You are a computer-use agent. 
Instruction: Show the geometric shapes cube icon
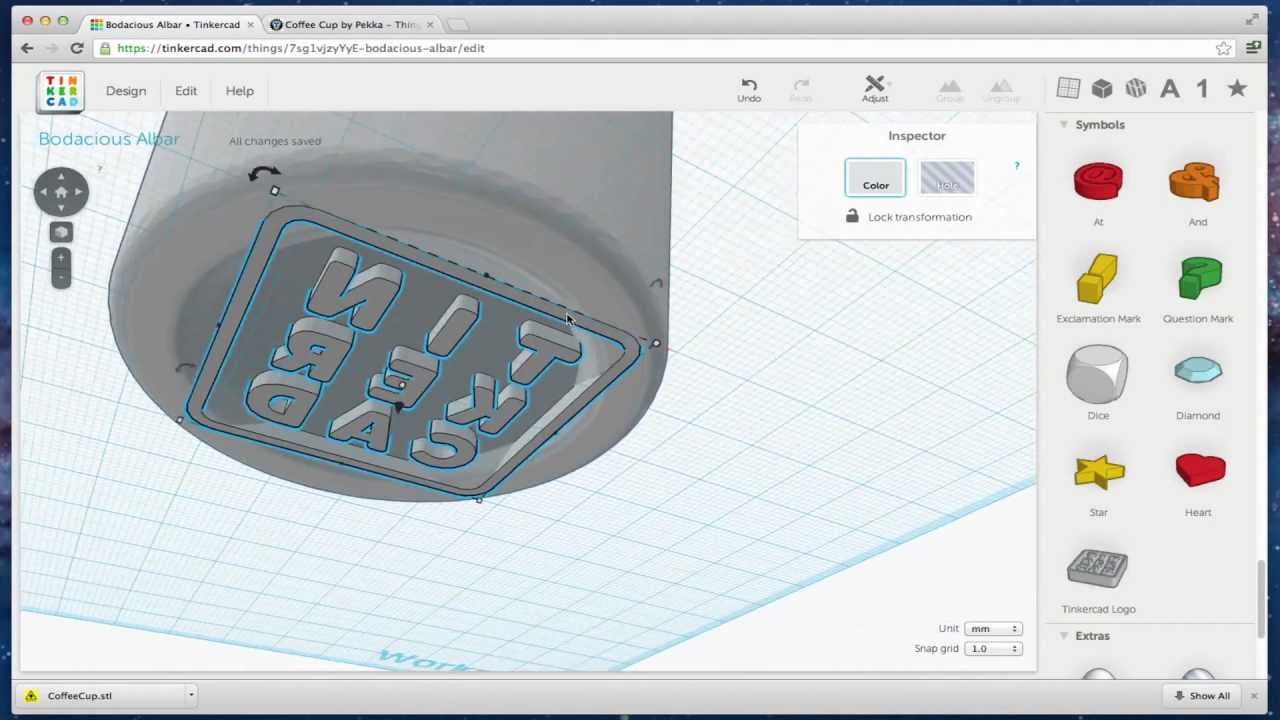pyautogui.click(x=1102, y=88)
